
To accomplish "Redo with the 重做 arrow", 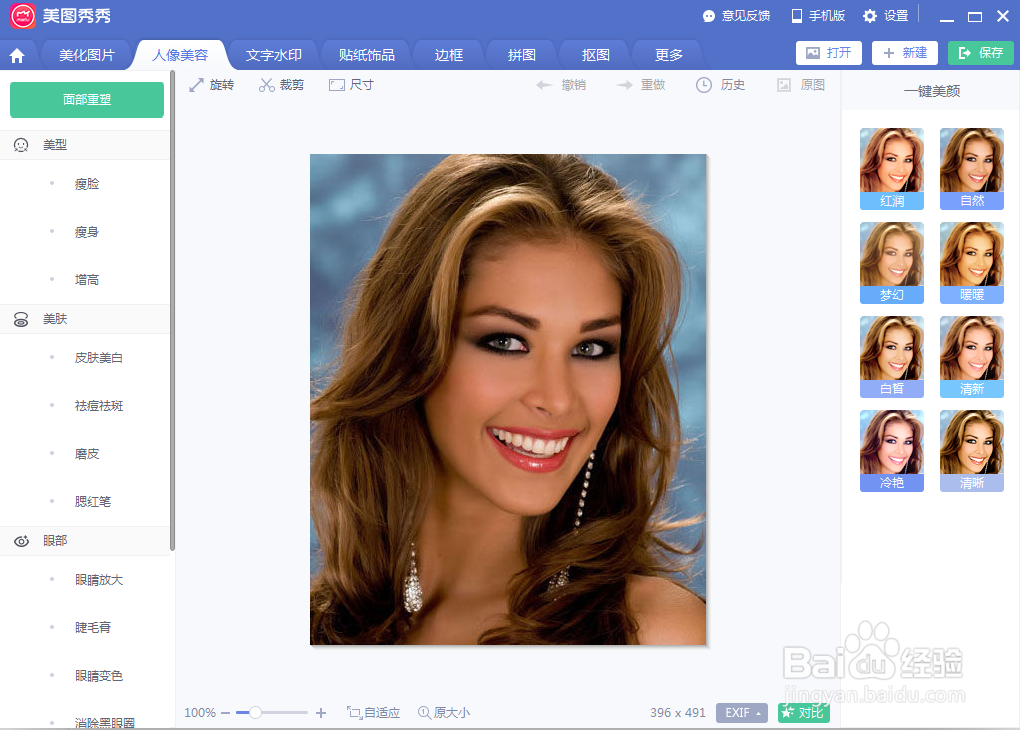I will (641, 85).
